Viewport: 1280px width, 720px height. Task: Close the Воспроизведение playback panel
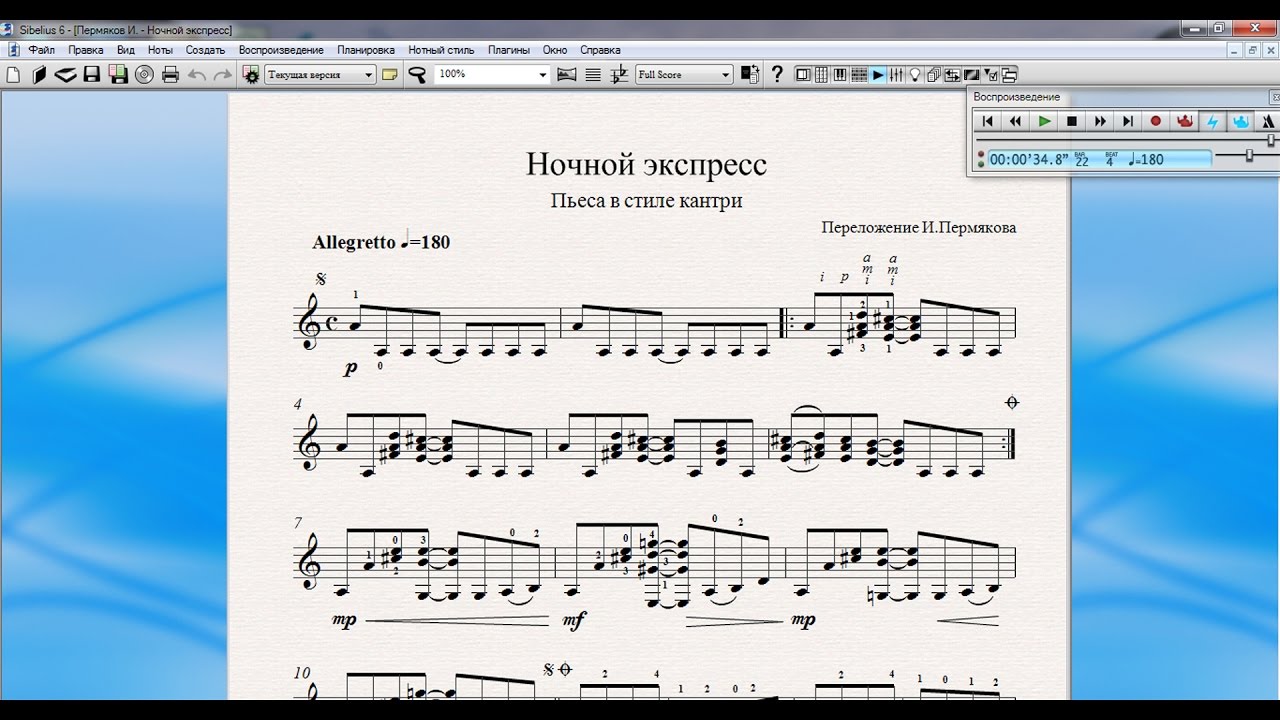point(1275,97)
